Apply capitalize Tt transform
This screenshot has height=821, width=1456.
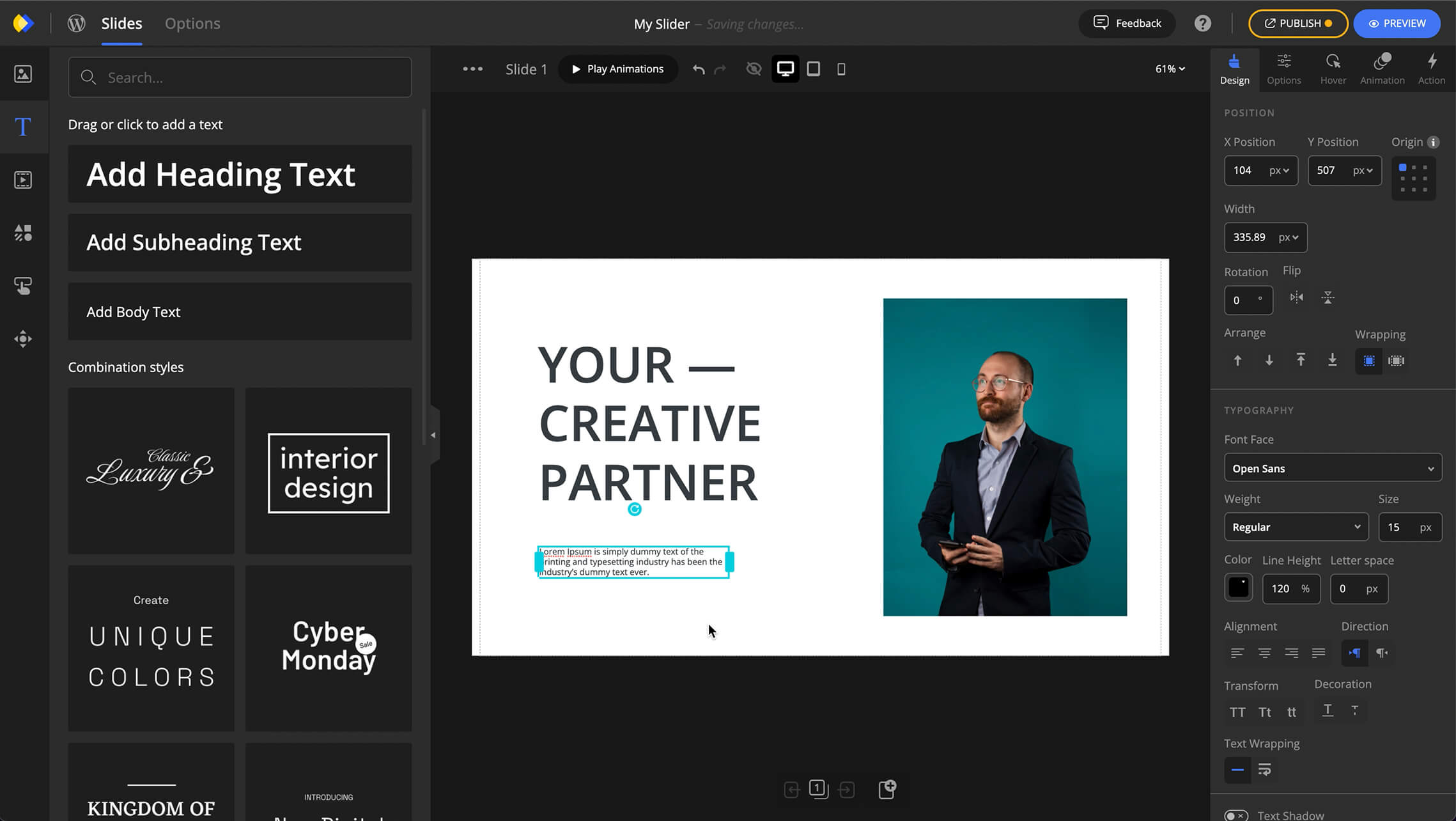pyautogui.click(x=1265, y=712)
